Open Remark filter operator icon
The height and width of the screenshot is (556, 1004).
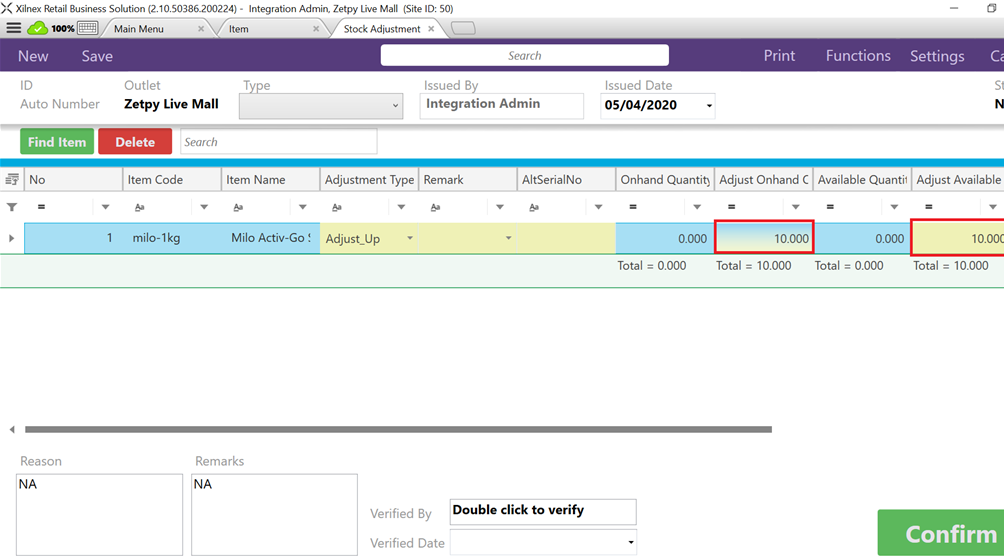pos(435,207)
